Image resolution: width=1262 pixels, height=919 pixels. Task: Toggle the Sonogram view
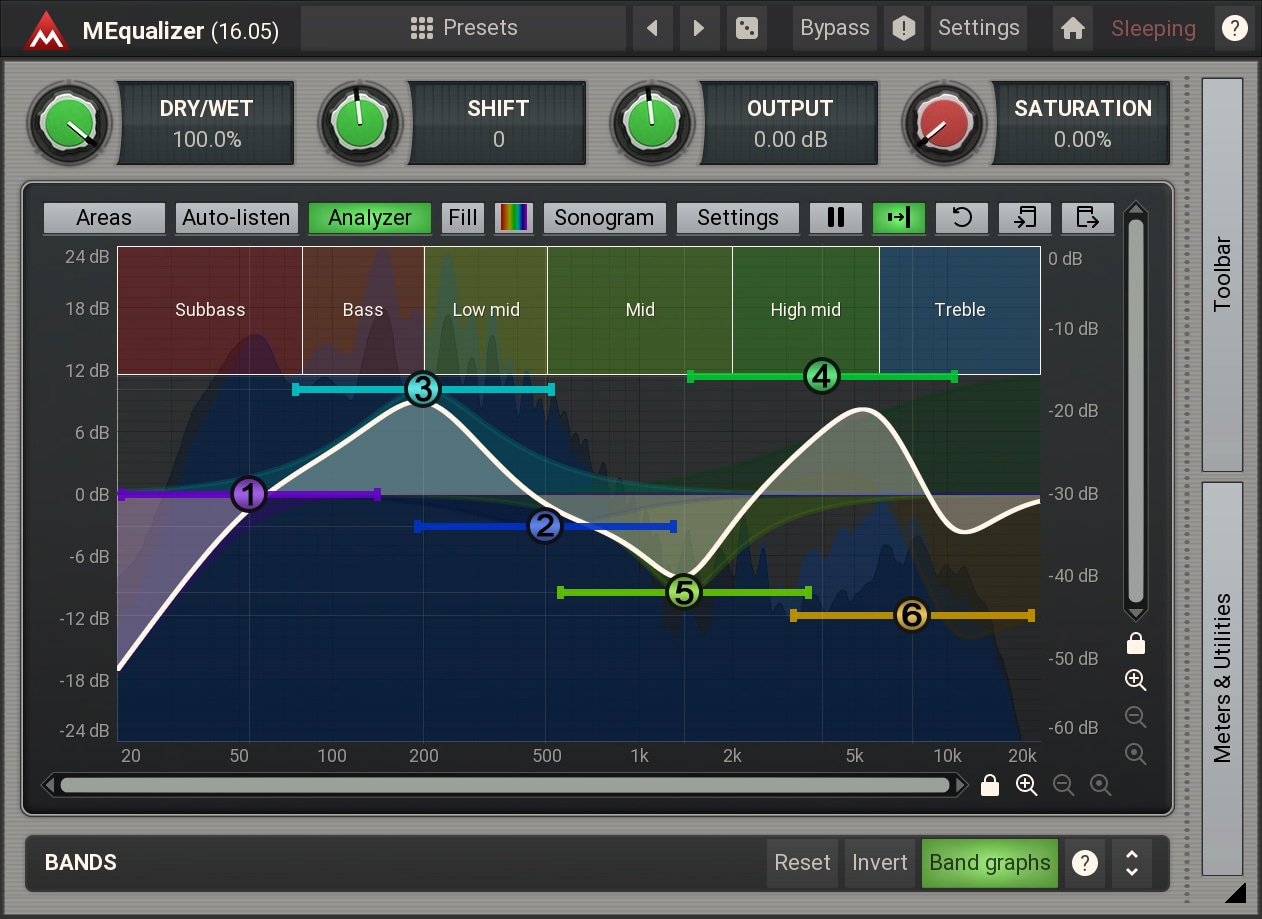604,218
